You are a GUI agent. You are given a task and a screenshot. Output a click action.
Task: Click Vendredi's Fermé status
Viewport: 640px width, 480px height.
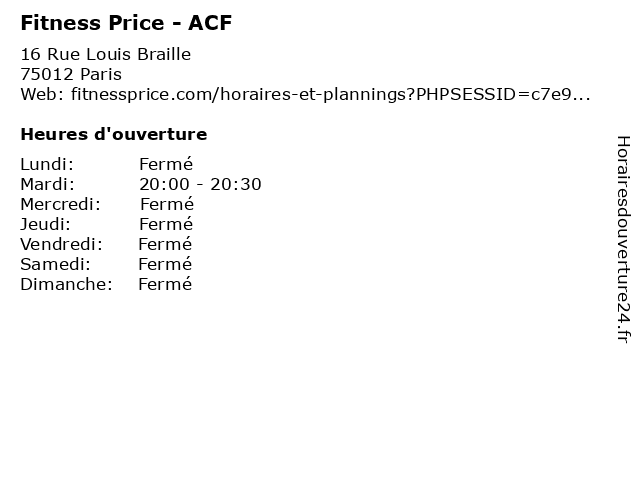(165, 244)
